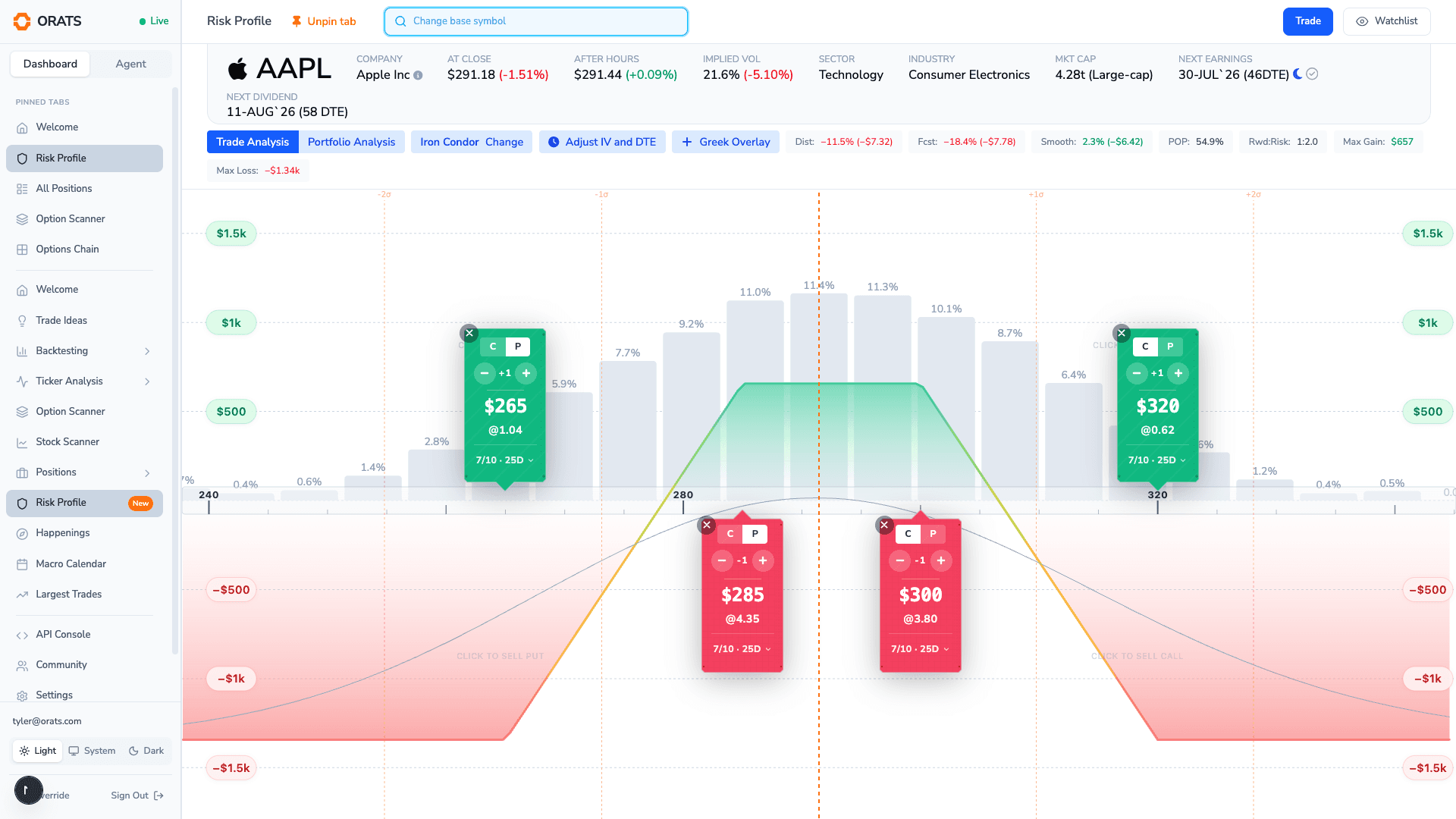Click the Backtesting bar chart icon
The image size is (1456, 819).
pyautogui.click(x=22, y=351)
